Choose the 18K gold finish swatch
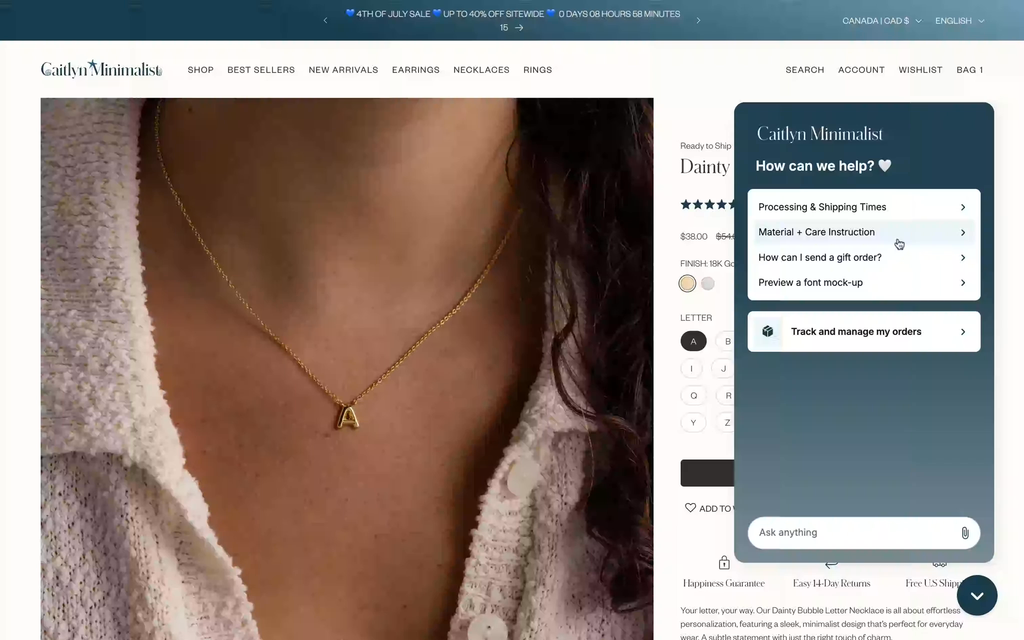 [687, 283]
